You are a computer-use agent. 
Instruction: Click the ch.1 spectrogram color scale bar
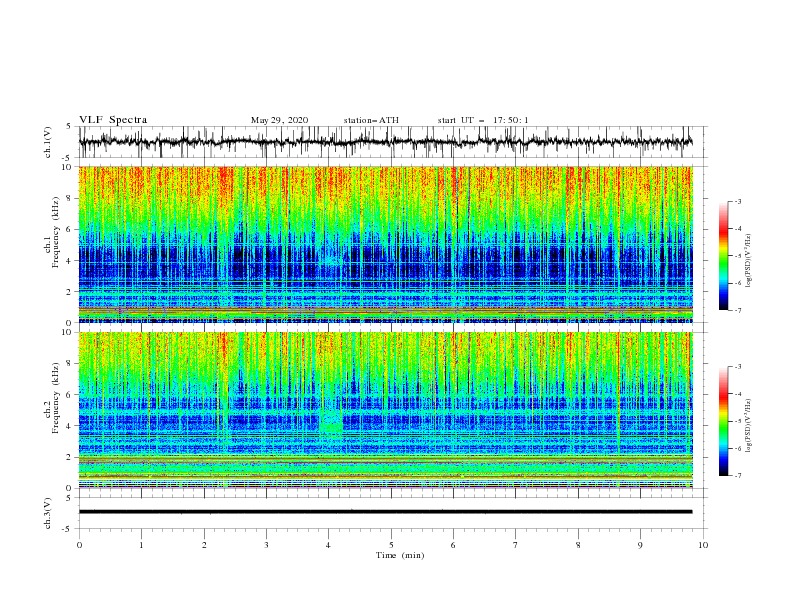pyautogui.click(x=723, y=256)
